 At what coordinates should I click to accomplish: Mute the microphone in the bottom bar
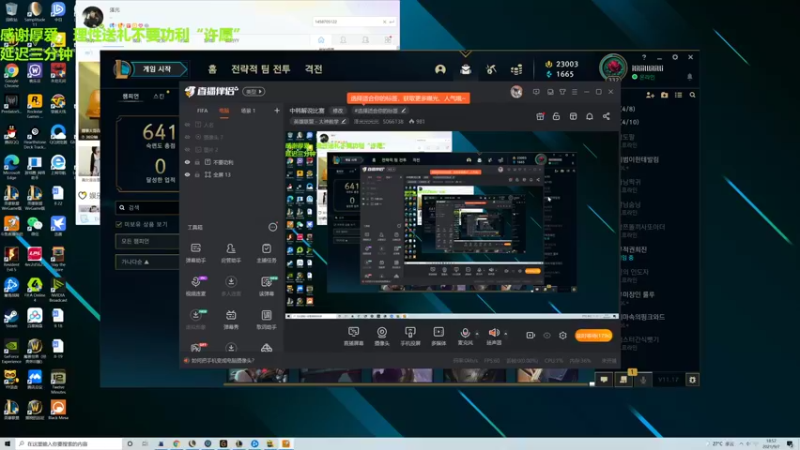(465, 336)
